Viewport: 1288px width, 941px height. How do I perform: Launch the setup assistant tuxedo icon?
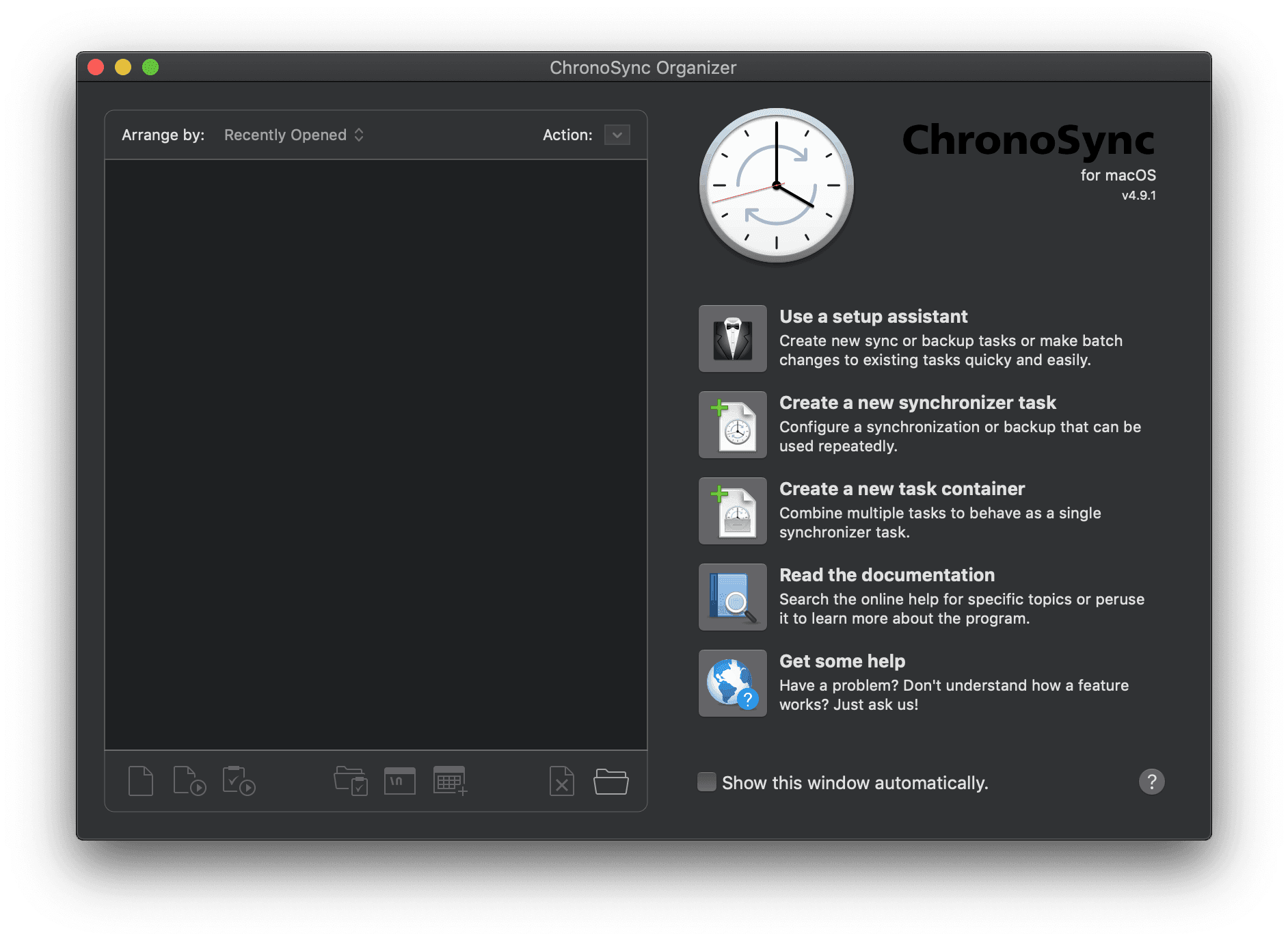click(x=733, y=339)
